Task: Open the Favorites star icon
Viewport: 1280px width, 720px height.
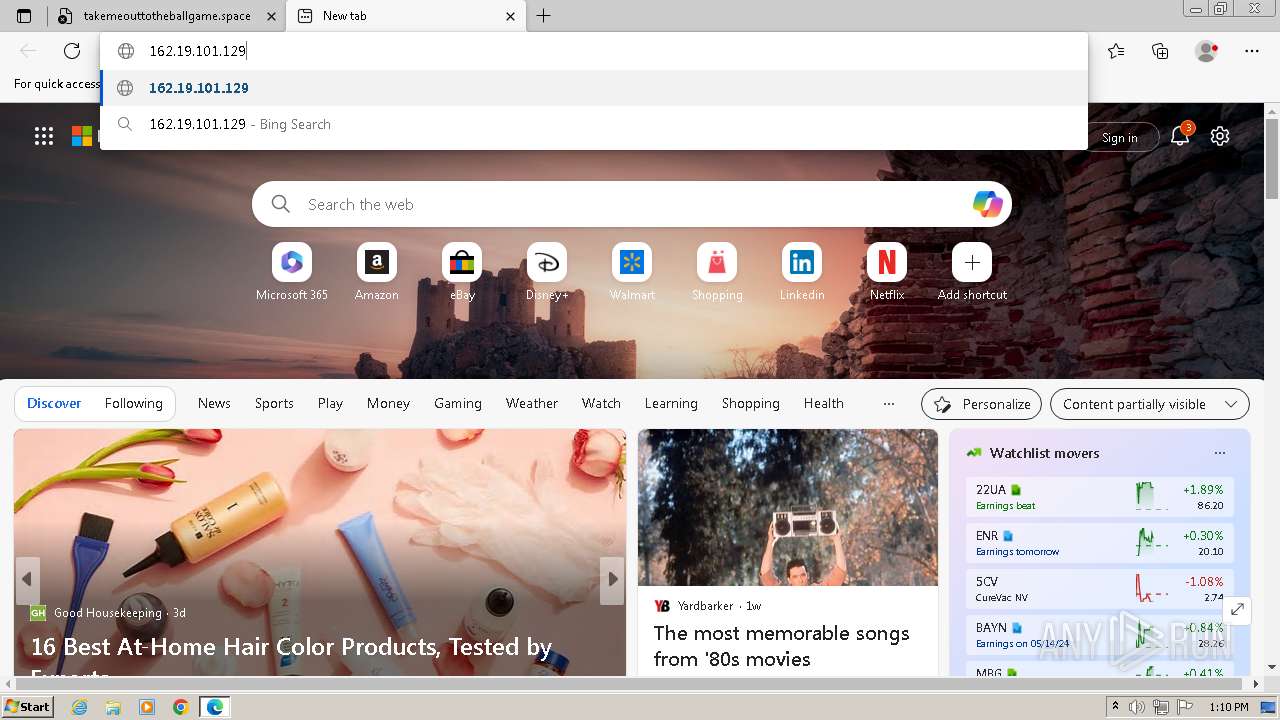Action: (1116, 51)
